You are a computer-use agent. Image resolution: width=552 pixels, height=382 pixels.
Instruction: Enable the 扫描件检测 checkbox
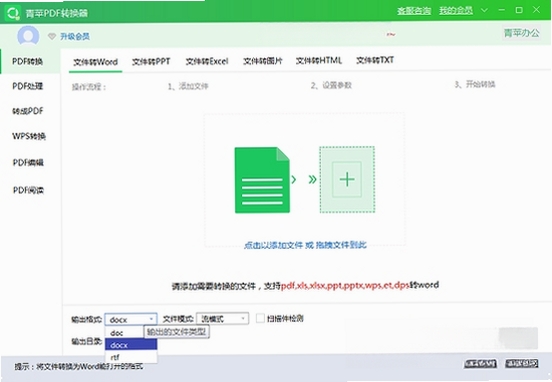(260, 318)
